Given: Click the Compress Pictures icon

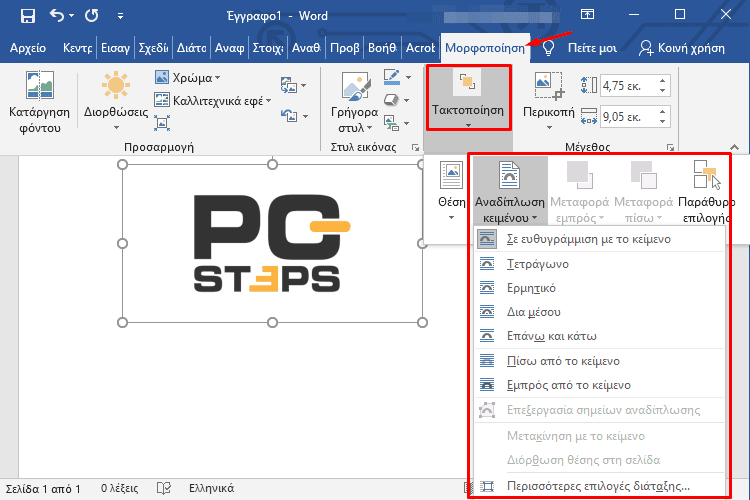Looking at the screenshot, I should point(162,123).
